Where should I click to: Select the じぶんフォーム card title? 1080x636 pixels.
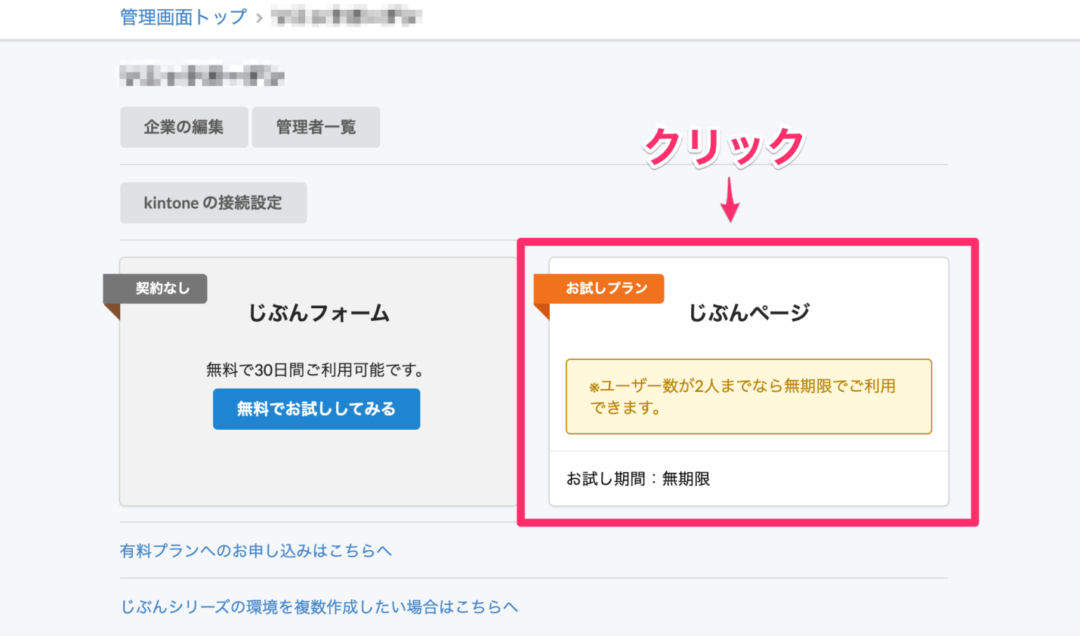tap(318, 313)
